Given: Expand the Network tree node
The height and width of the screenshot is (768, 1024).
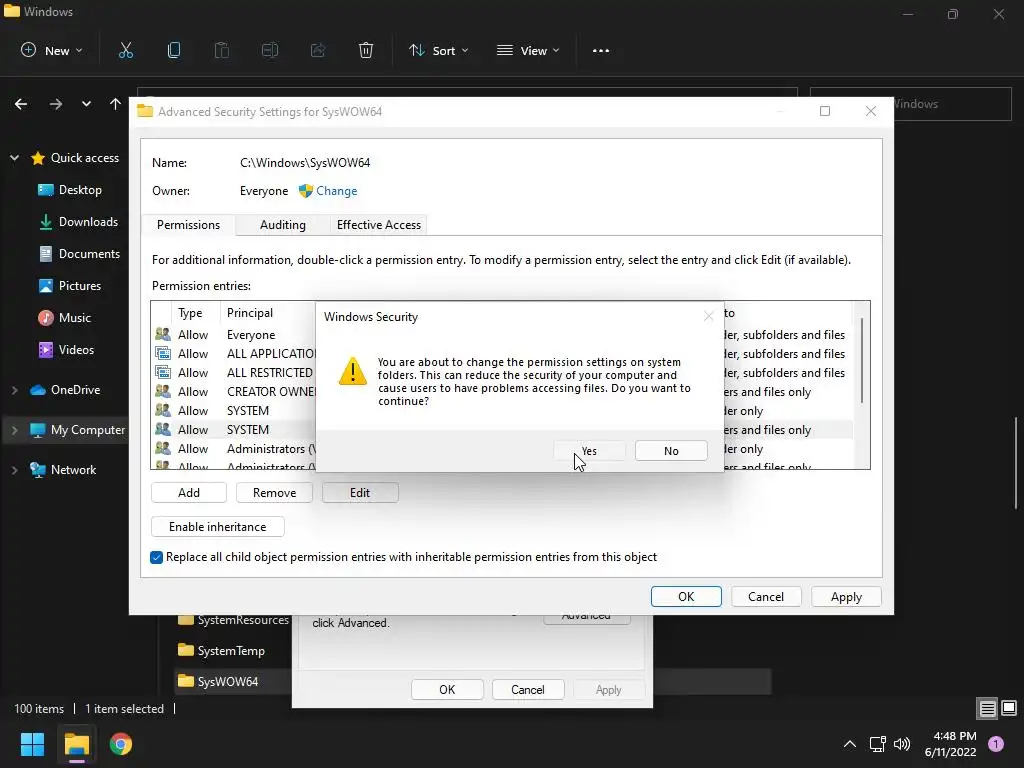Looking at the screenshot, I should pyautogui.click(x=14, y=470).
